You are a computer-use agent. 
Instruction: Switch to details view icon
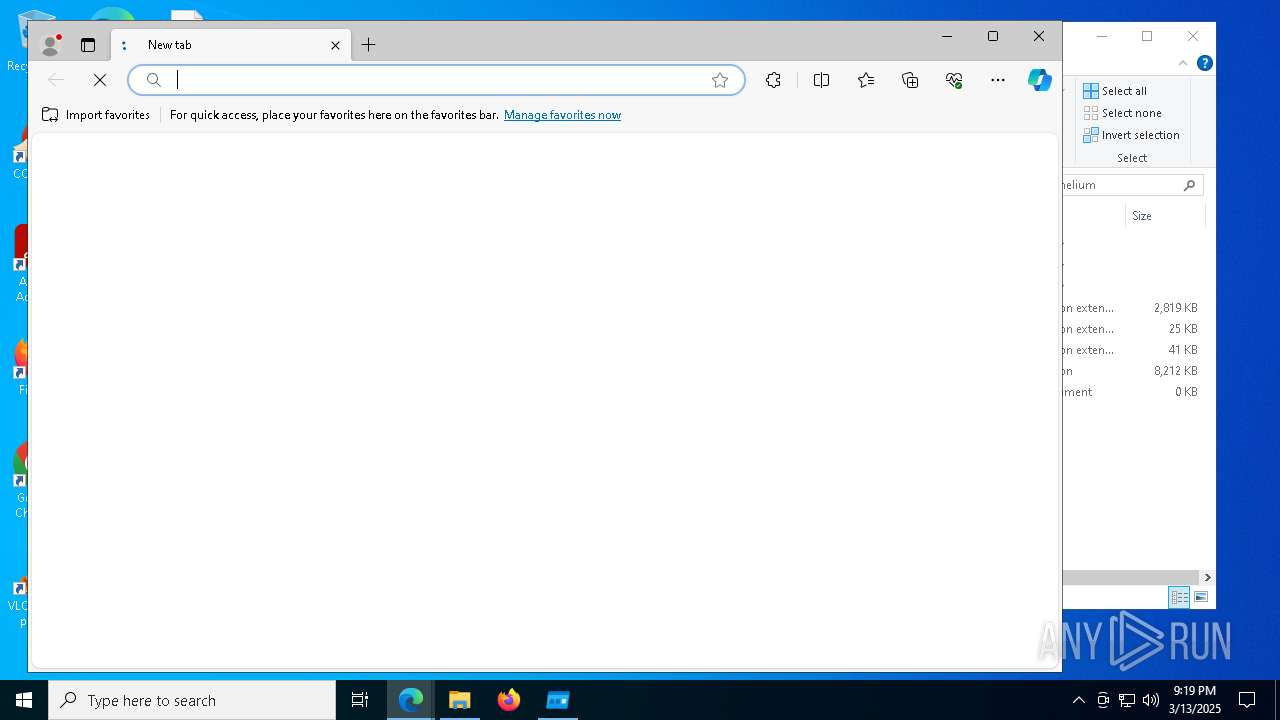click(x=1179, y=597)
